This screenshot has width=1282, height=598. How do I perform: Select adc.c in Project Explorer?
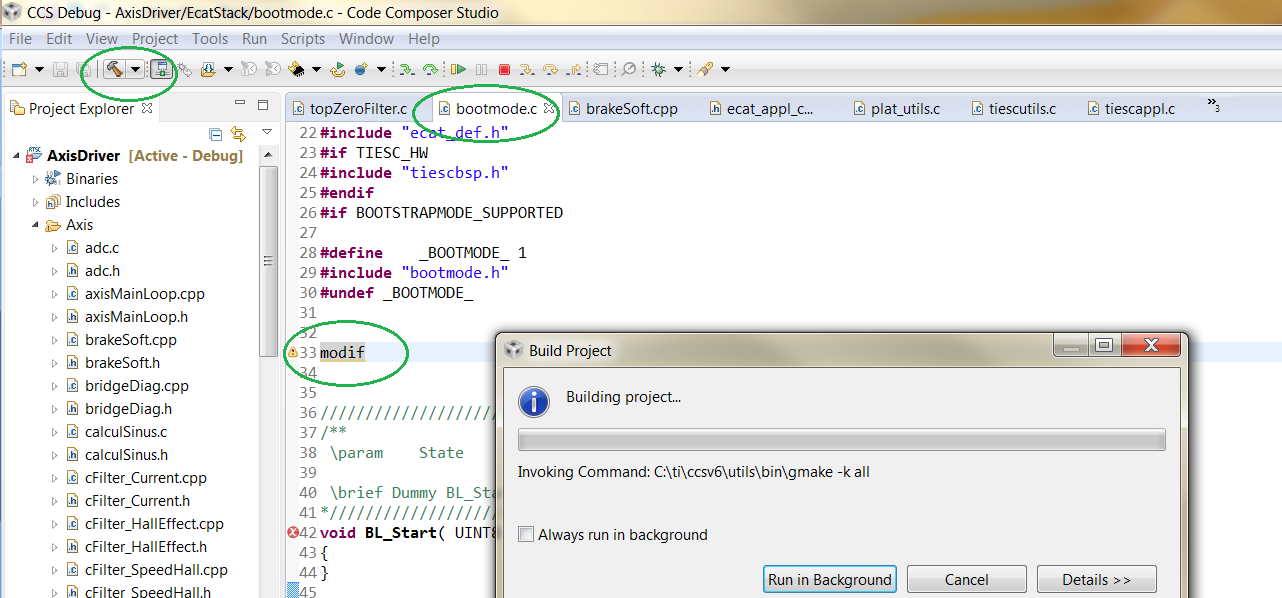point(102,248)
